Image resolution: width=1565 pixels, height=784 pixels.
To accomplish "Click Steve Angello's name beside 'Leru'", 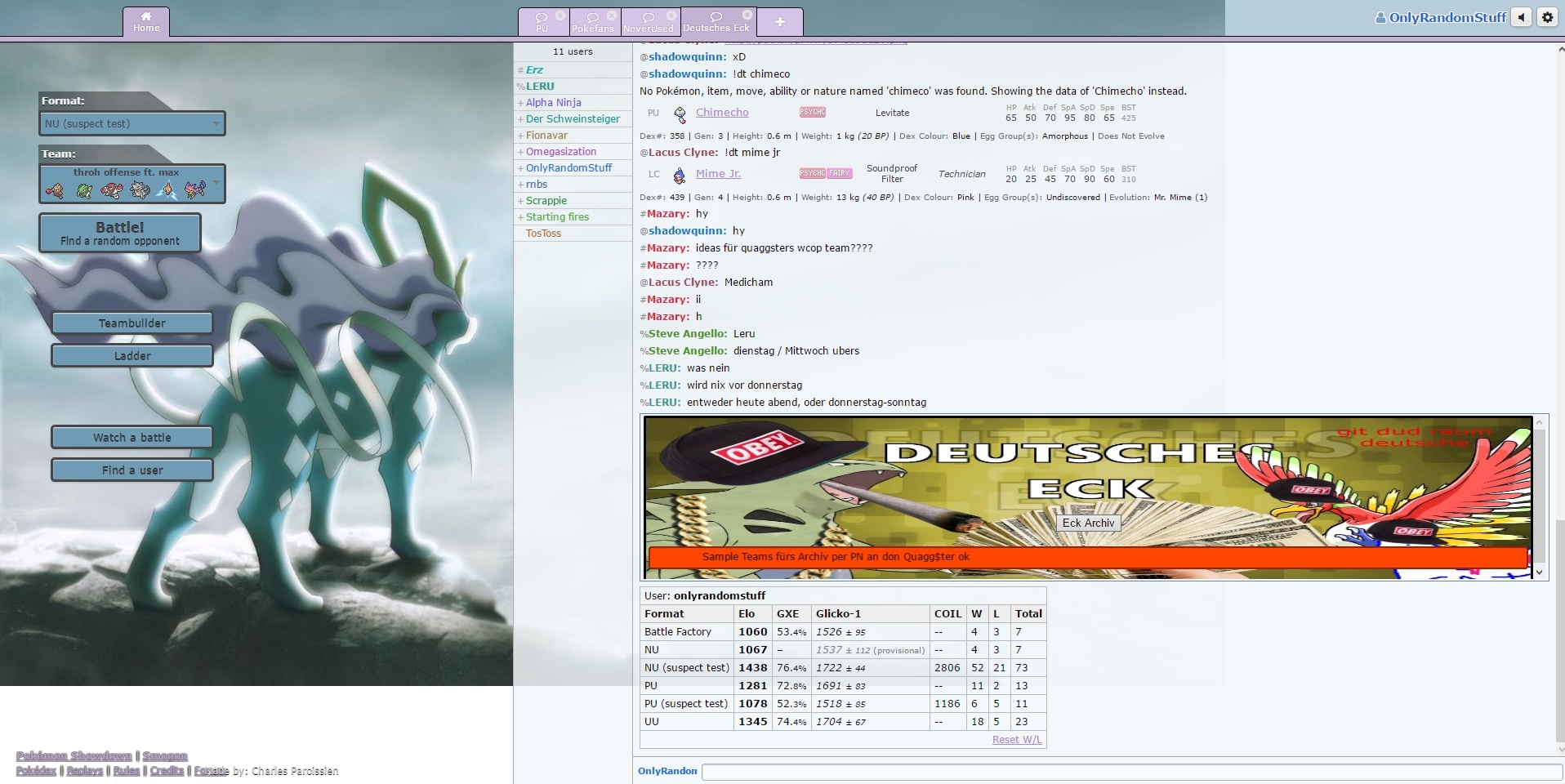I will click(688, 334).
